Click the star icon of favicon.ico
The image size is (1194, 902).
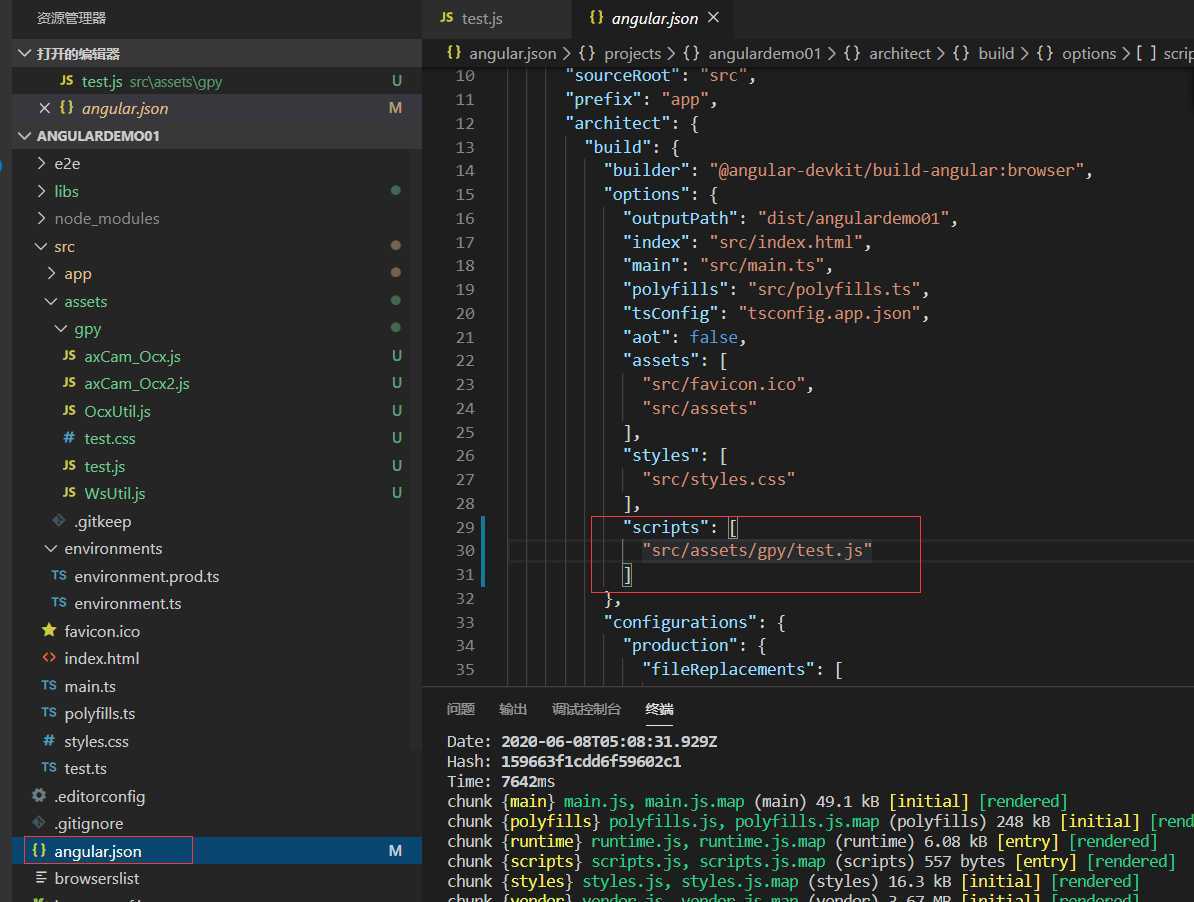[x=49, y=630]
